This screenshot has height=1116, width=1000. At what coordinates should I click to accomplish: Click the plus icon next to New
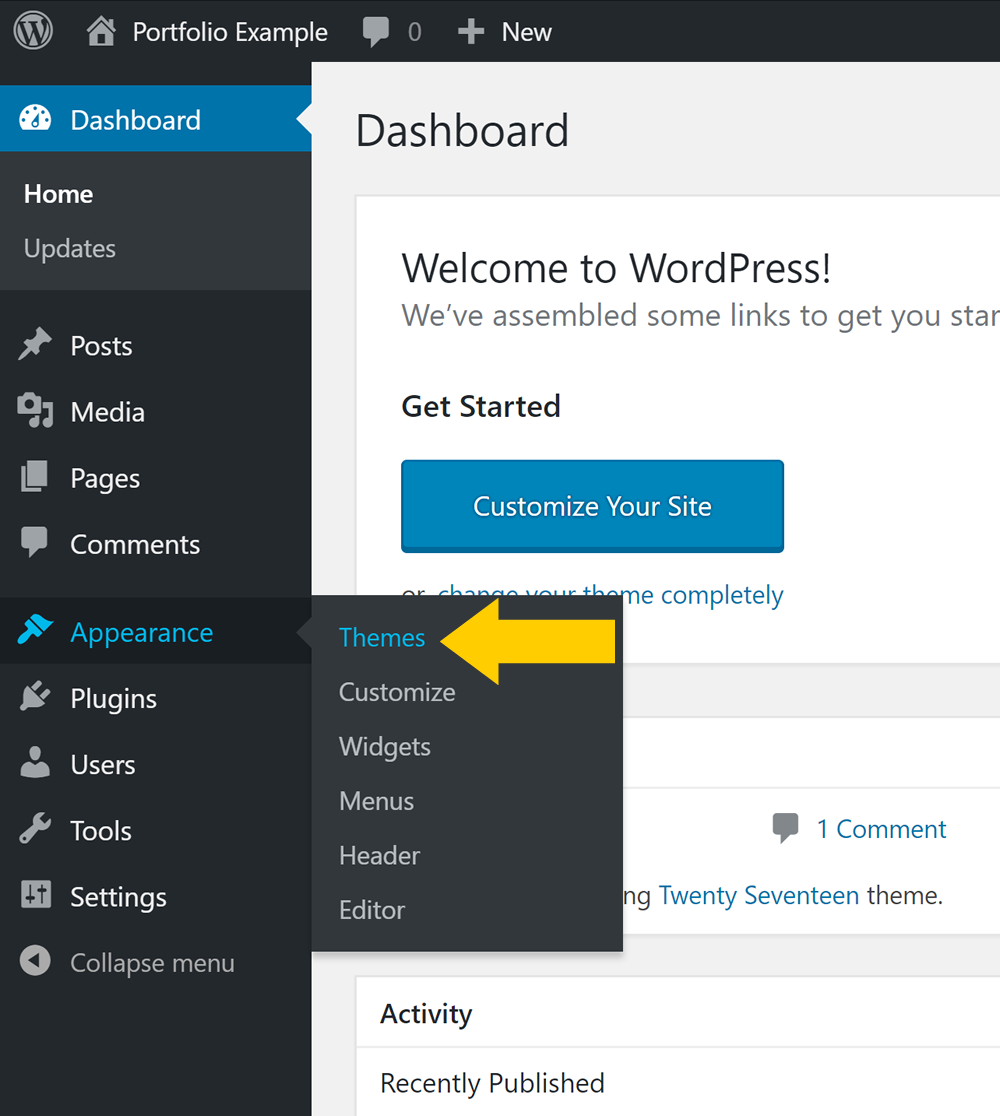point(470,32)
